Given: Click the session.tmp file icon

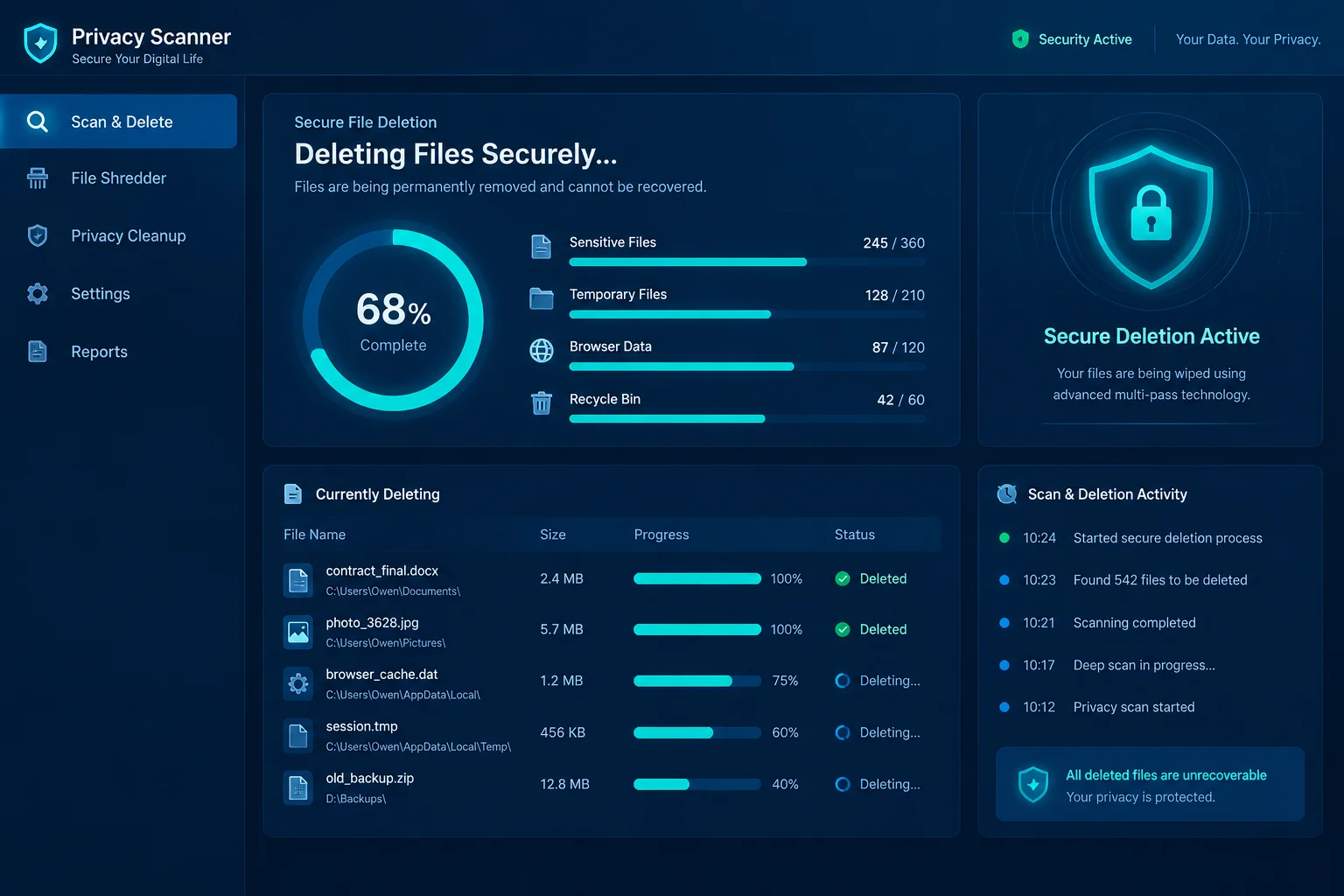Looking at the screenshot, I should [298, 736].
